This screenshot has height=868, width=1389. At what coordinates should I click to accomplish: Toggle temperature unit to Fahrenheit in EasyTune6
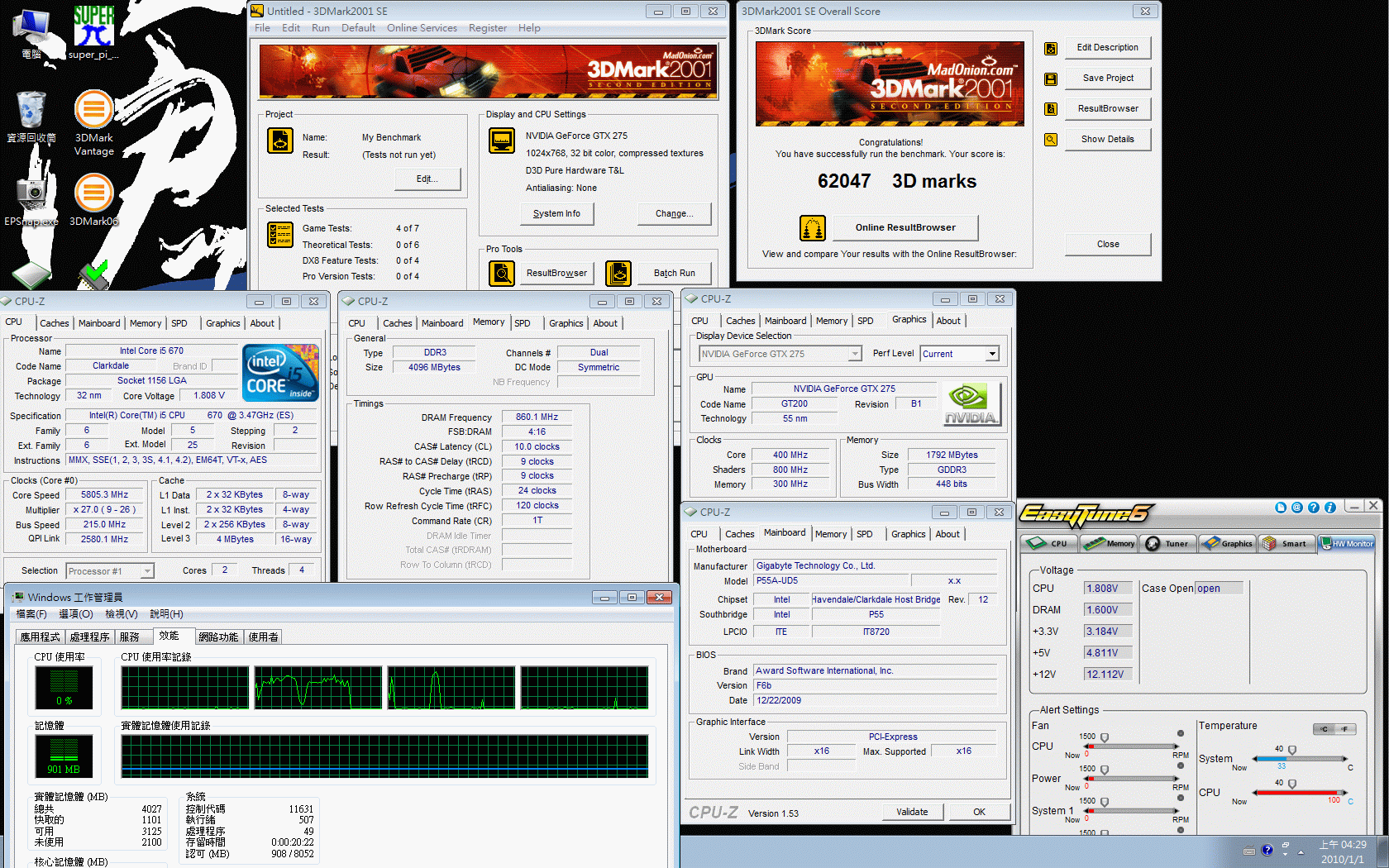tap(1344, 729)
